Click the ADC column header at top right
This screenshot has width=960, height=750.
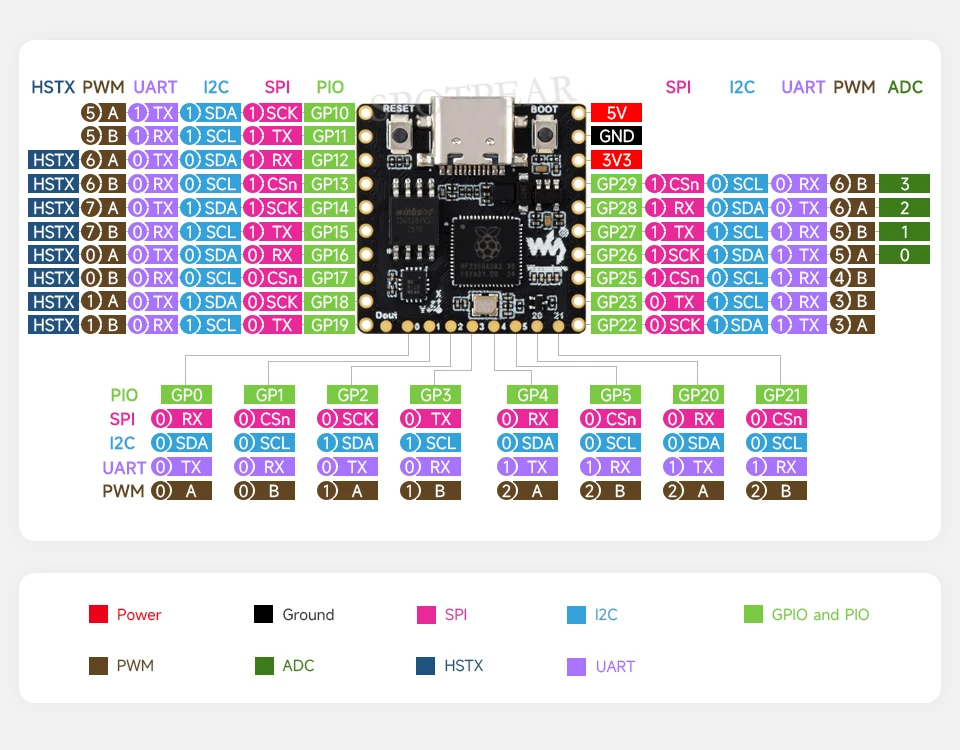[905, 87]
